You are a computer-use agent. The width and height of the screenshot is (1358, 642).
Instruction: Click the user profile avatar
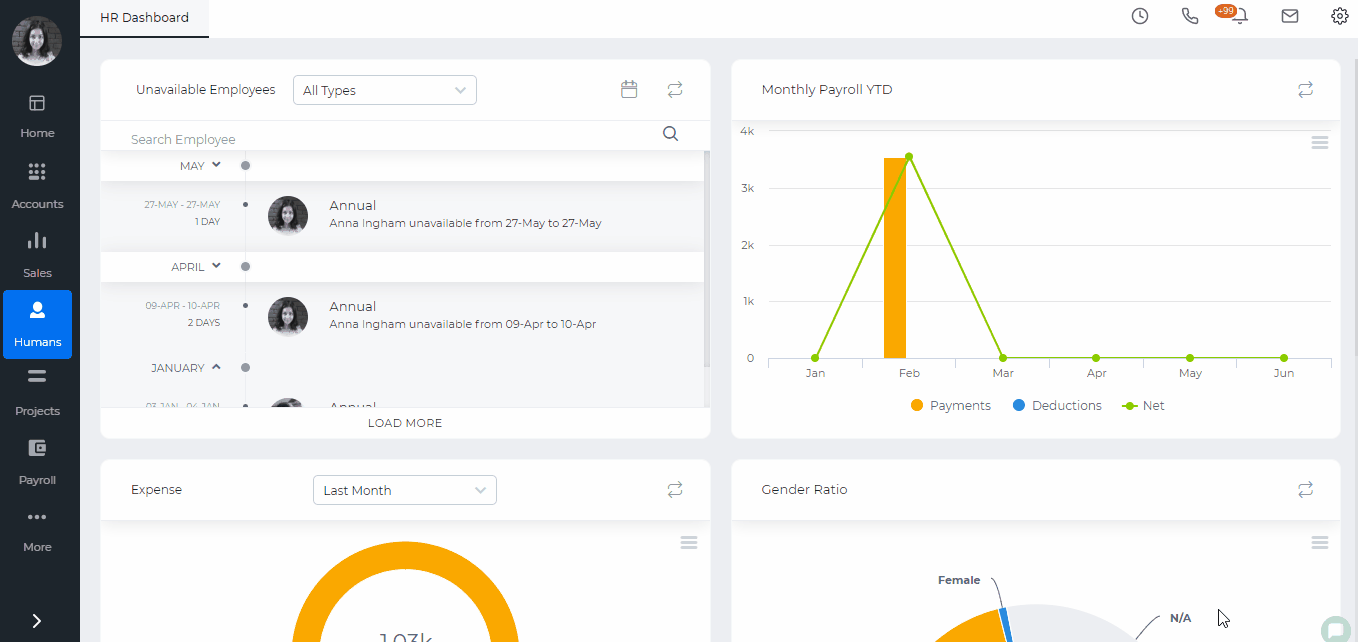tap(37, 41)
